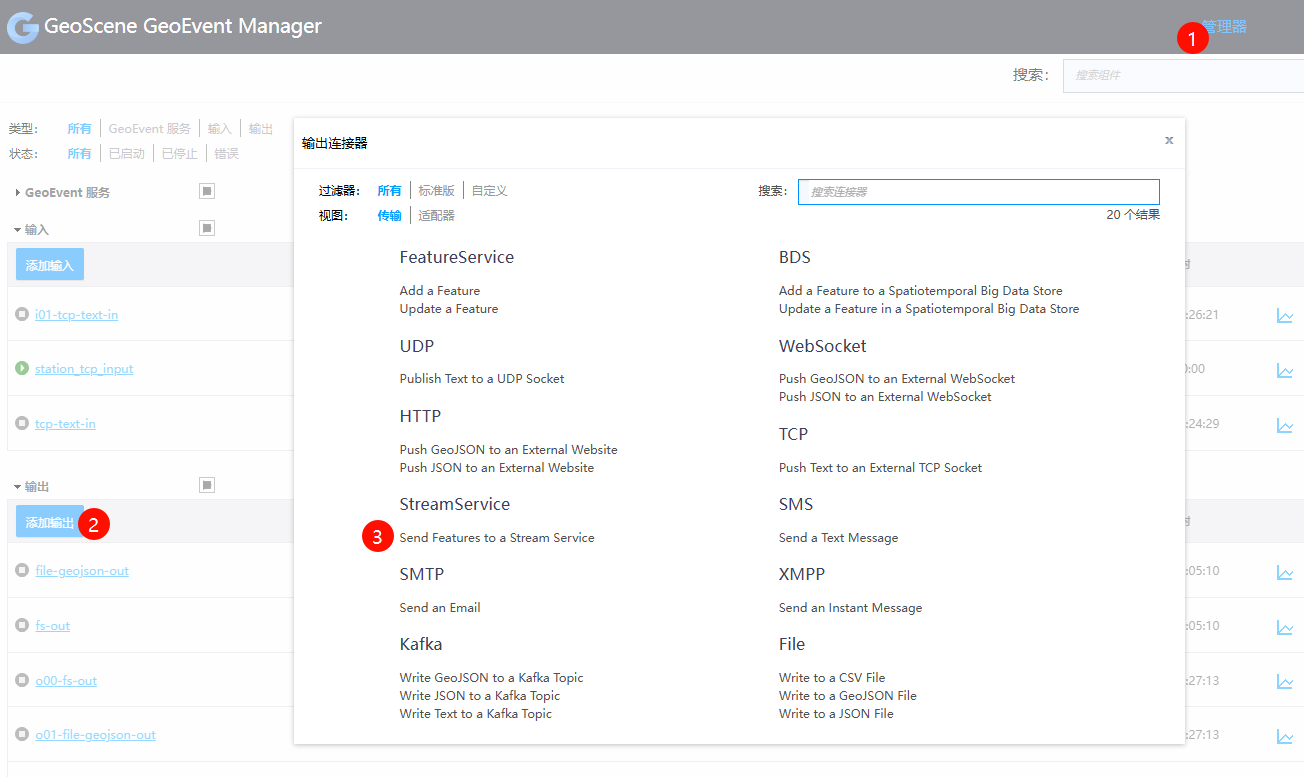This screenshot has height=777, width=1304.
Task: Filter type by 所有
Action: pos(79,129)
